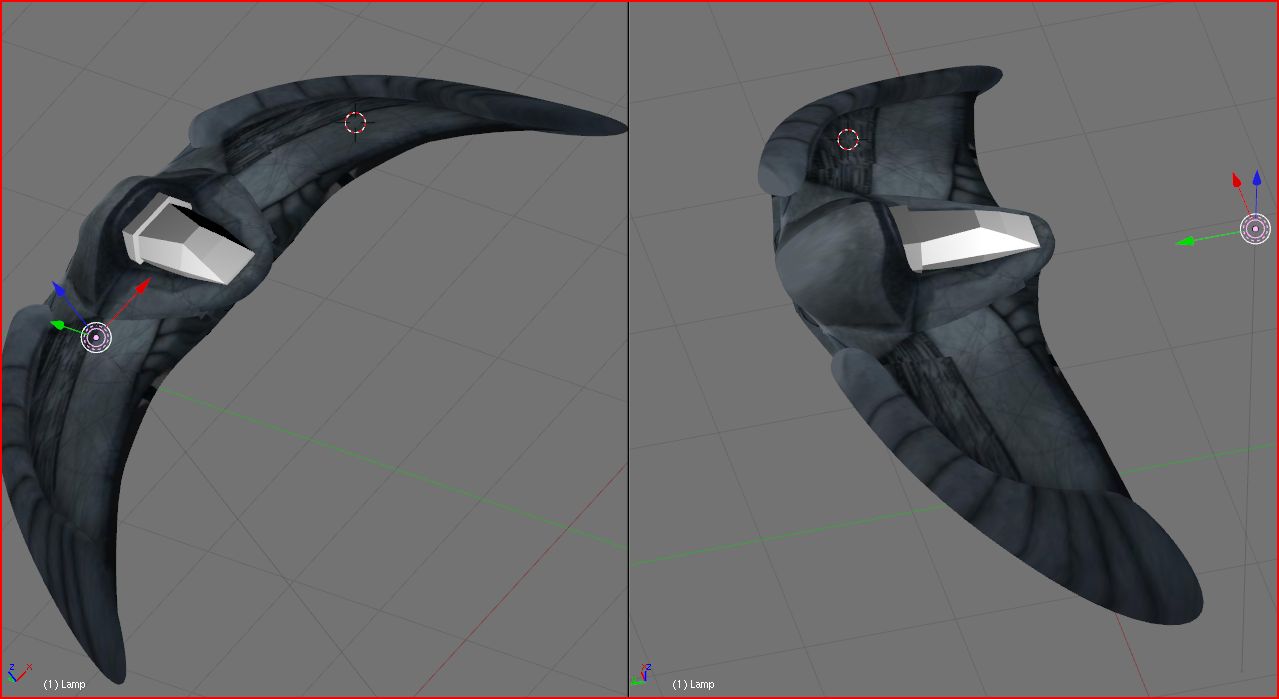Click the vertical divider between the two viewports
Image resolution: width=1279 pixels, height=699 pixels.
(x=628, y=350)
